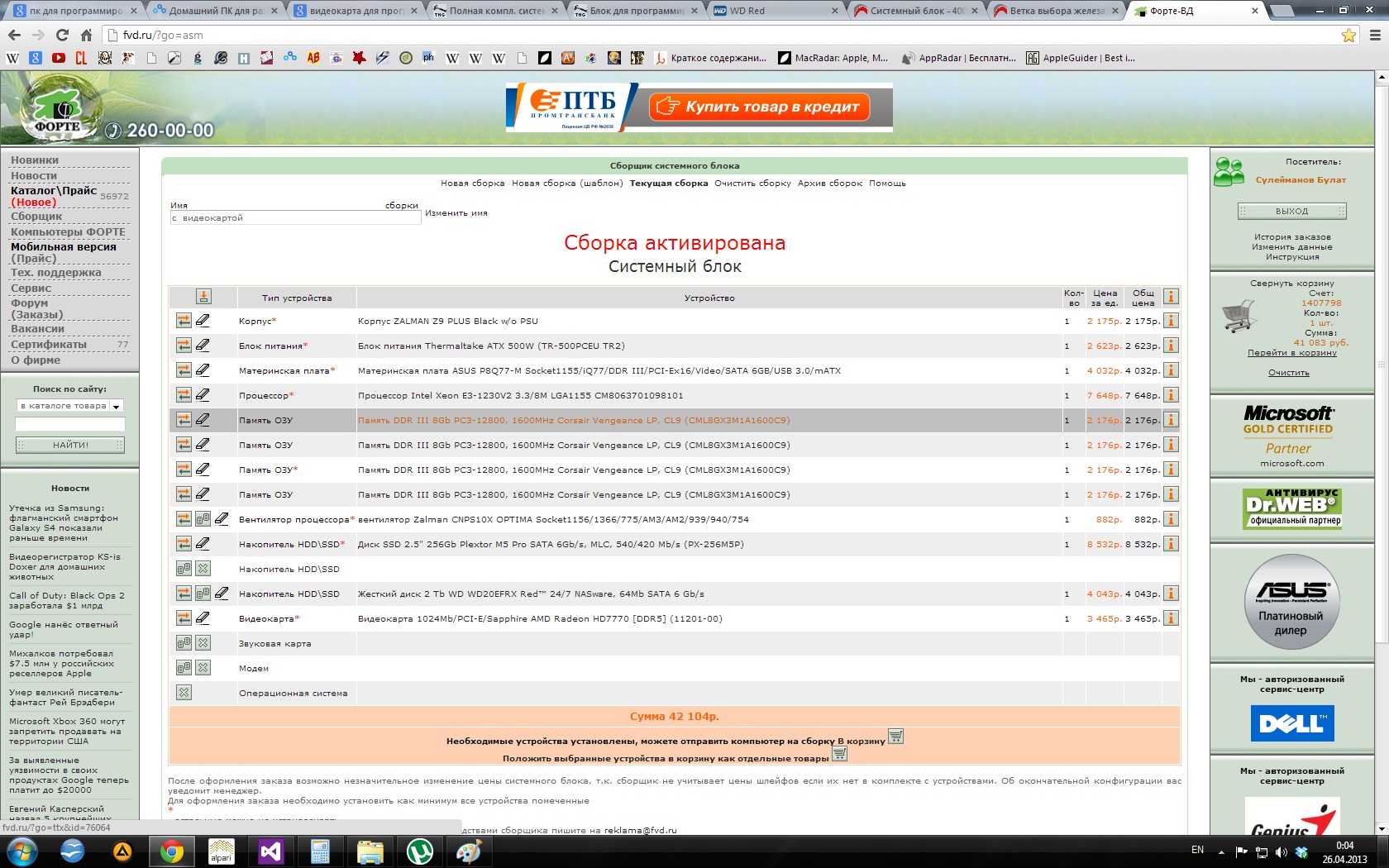The width and height of the screenshot is (1389, 868).
Task: Open 'Архив сборок' in the builder menu
Action: pos(830,184)
